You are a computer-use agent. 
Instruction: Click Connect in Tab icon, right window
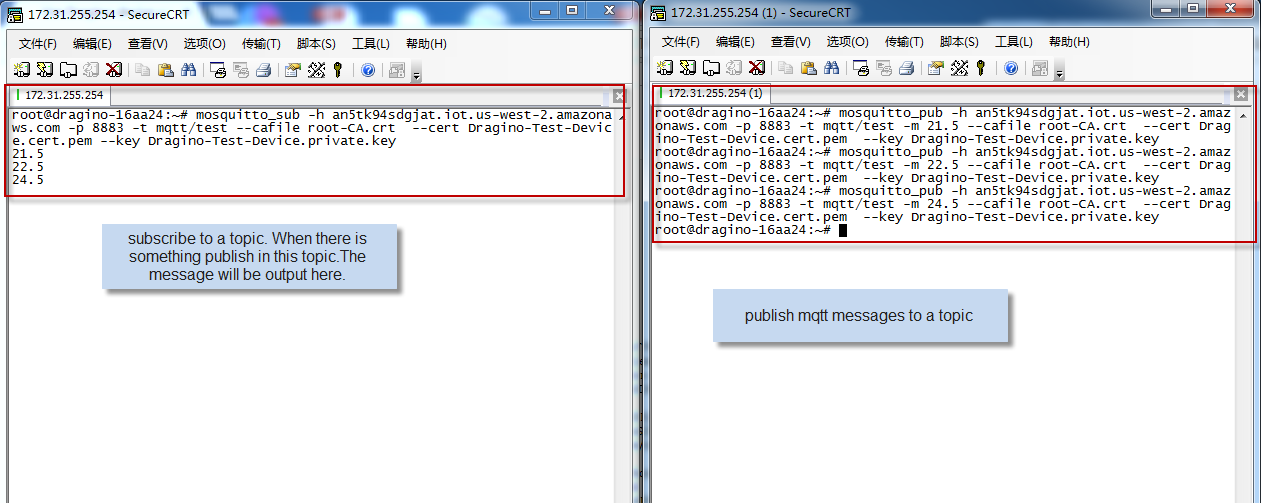[x=711, y=68]
